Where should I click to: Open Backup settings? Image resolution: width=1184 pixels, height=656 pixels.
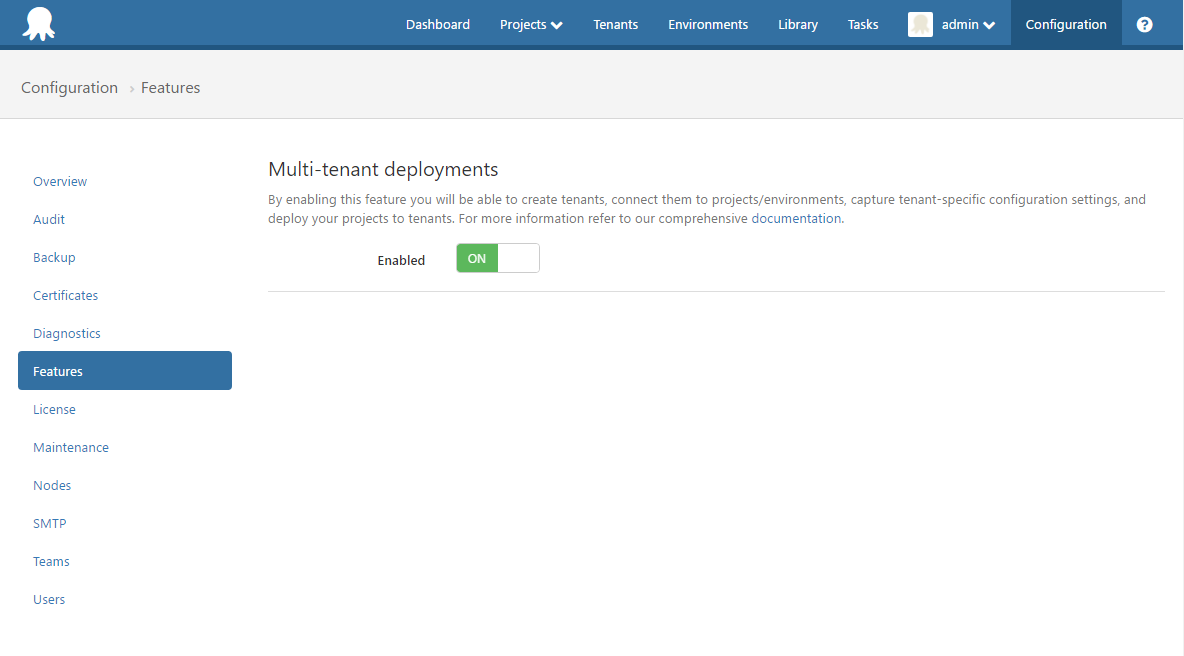tap(54, 257)
